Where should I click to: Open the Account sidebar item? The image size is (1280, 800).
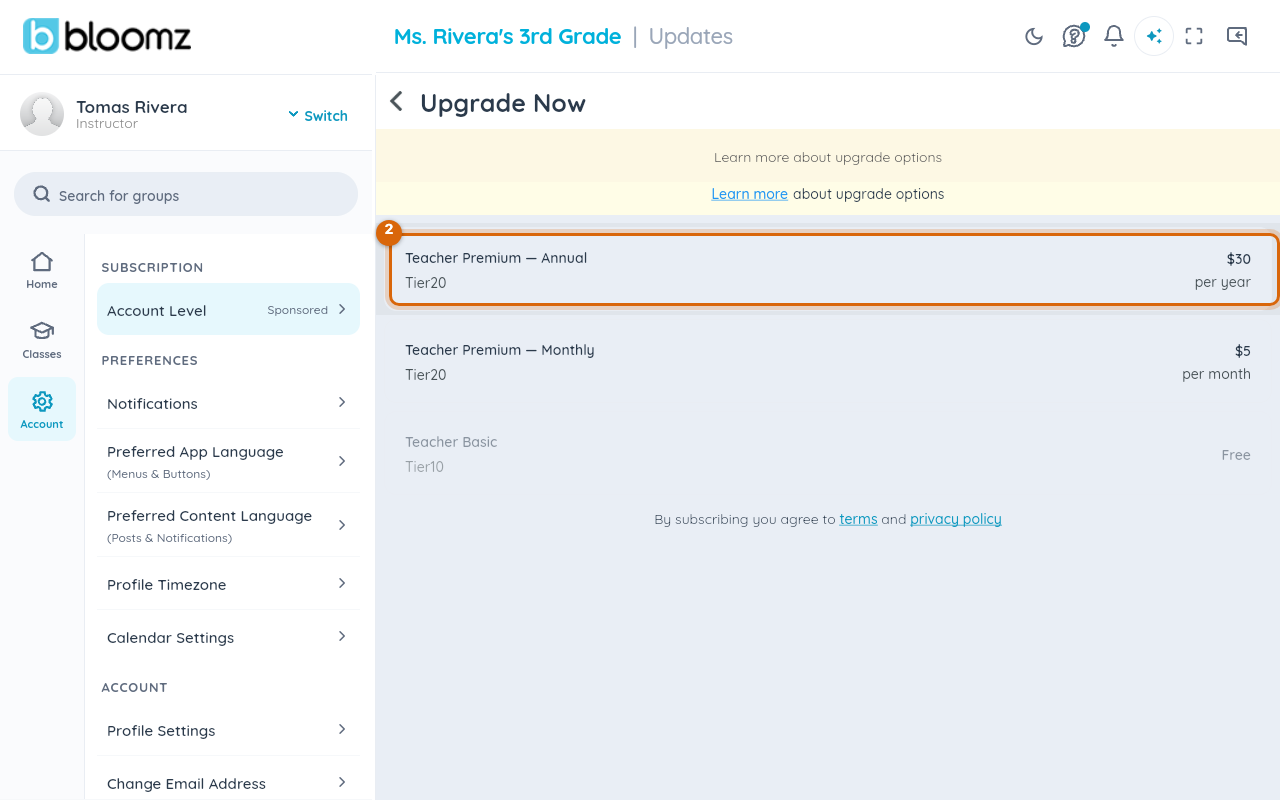tap(42, 409)
